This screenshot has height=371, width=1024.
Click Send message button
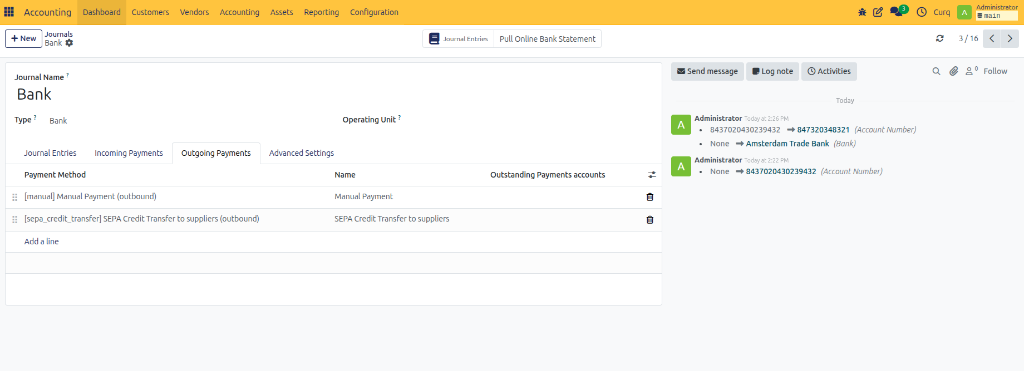pyautogui.click(x=707, y=71)
